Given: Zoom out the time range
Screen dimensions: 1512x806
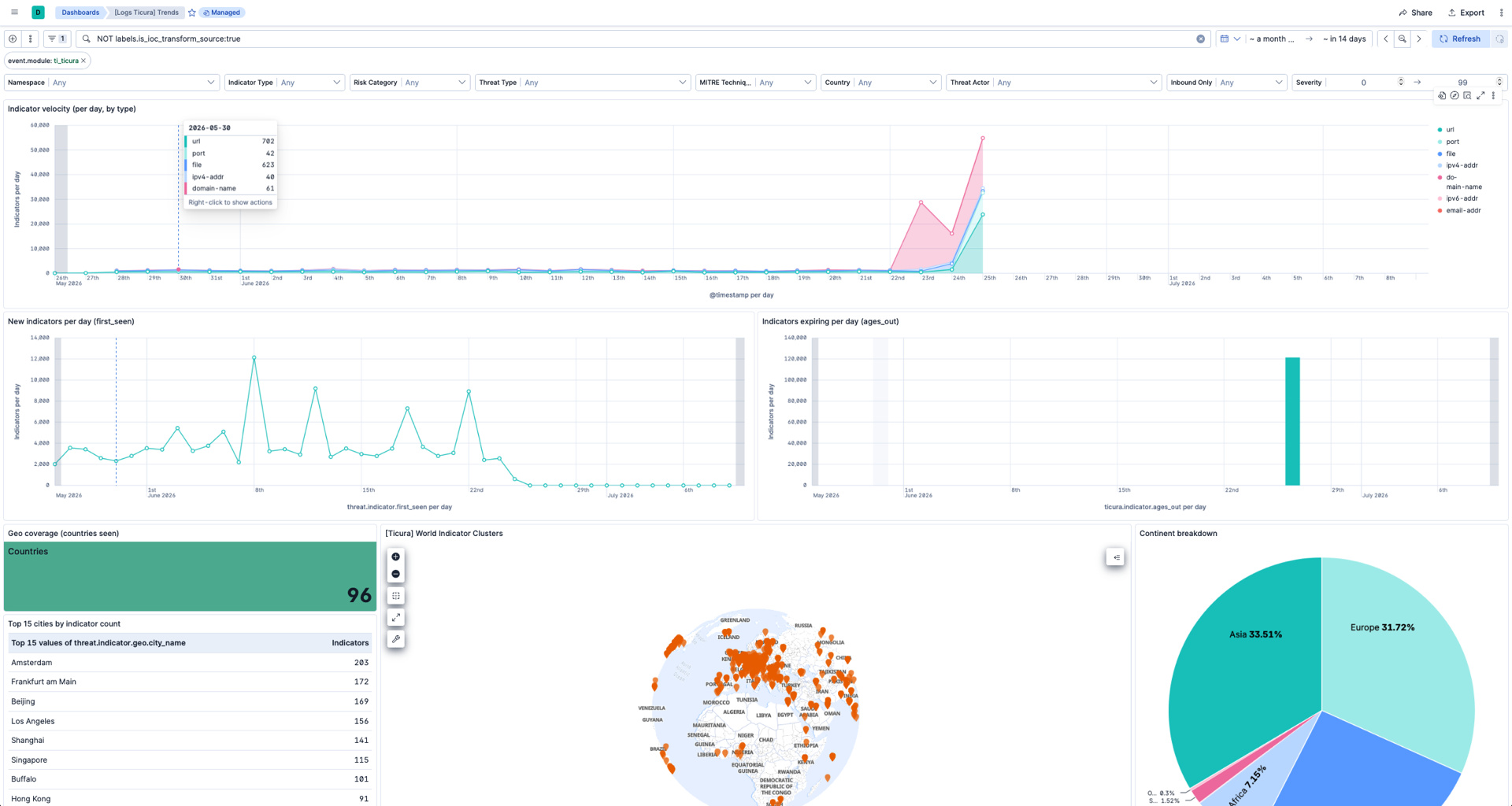Looking at the screenshot, I should pos(1403,39).
